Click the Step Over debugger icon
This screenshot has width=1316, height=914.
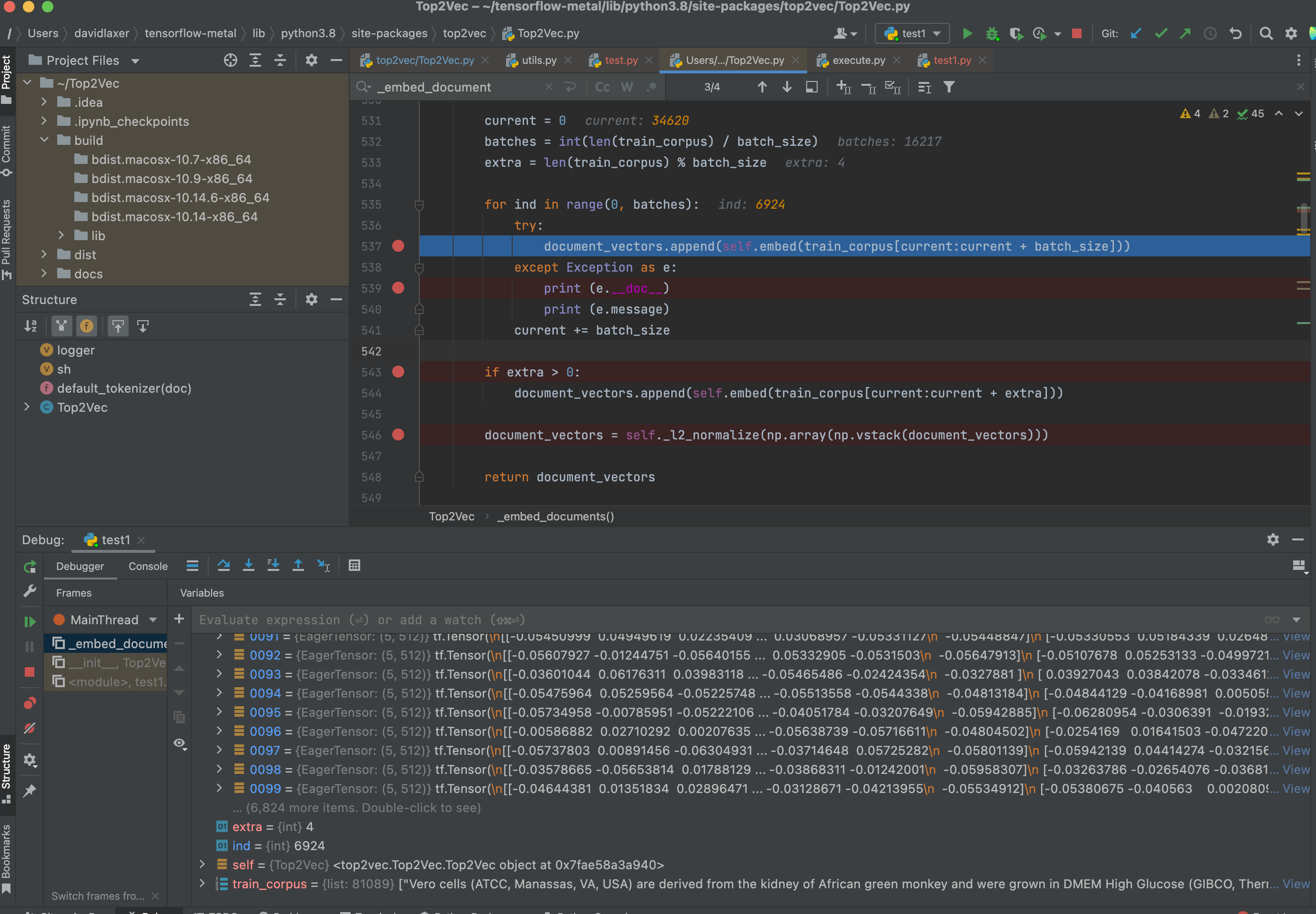223,566
